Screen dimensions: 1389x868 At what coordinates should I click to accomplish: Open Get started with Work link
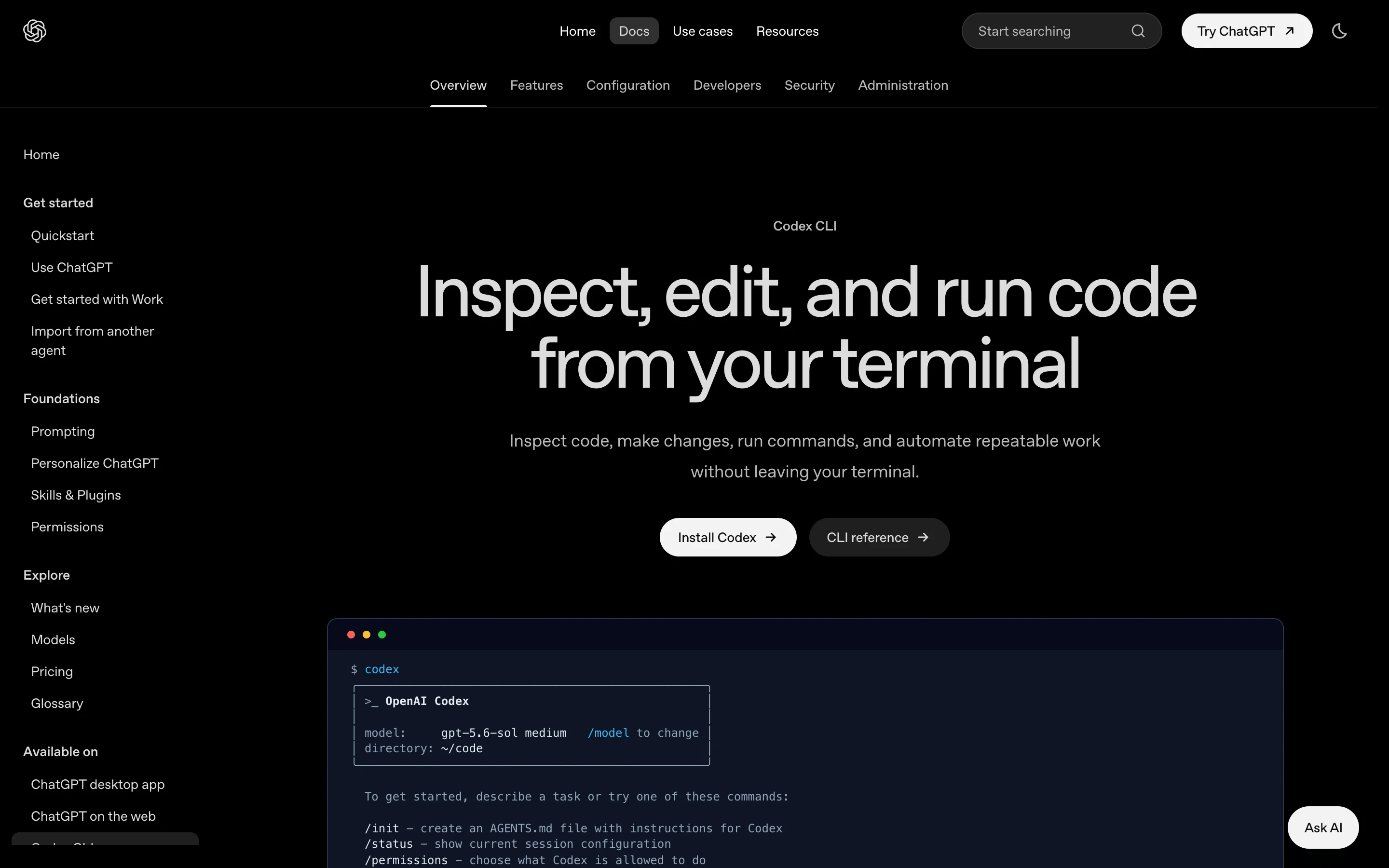tap(97, 299)
